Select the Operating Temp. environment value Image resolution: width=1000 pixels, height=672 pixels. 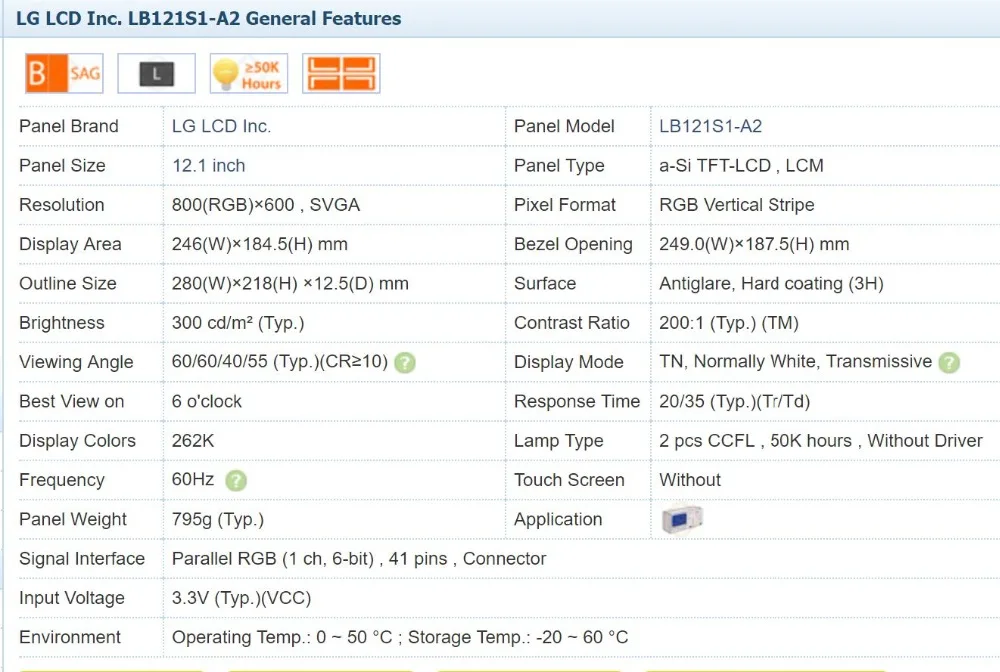tap(400, 638)
